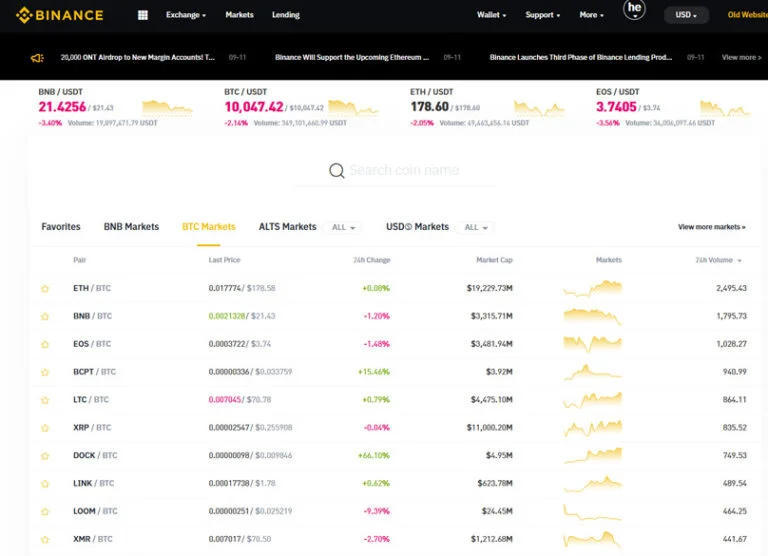Open the Lending page
Screen dimensions: 768x556
coord(286,15)
